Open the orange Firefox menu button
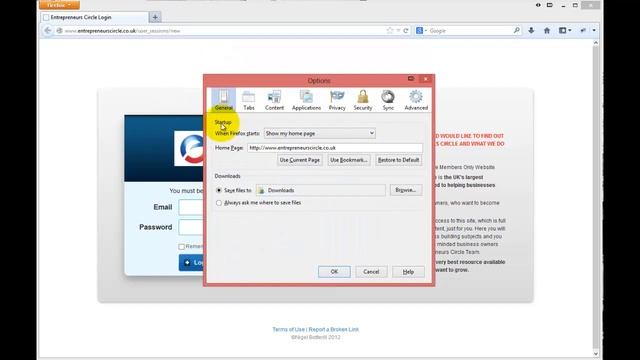This screenshot has width=640, height=360. pyautogui.click(x=59, y=5)
